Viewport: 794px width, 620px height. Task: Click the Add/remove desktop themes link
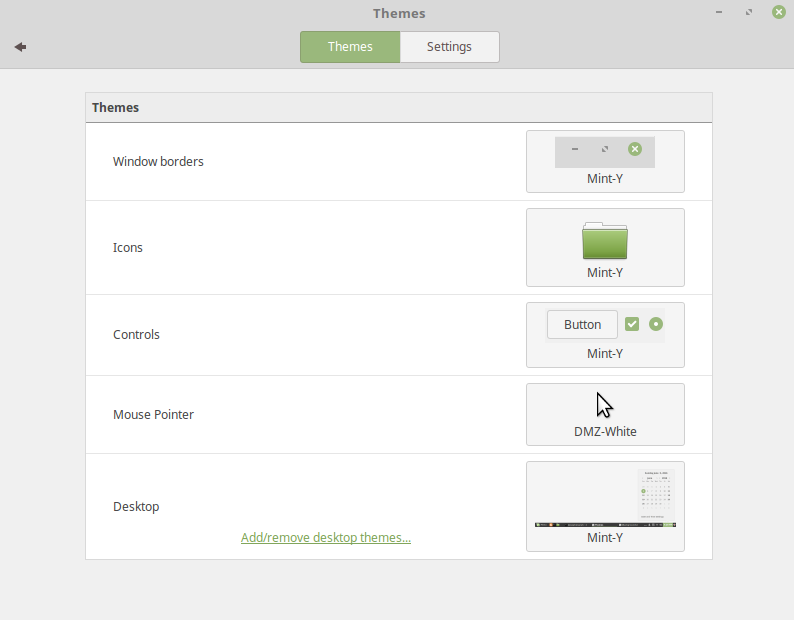326,537
